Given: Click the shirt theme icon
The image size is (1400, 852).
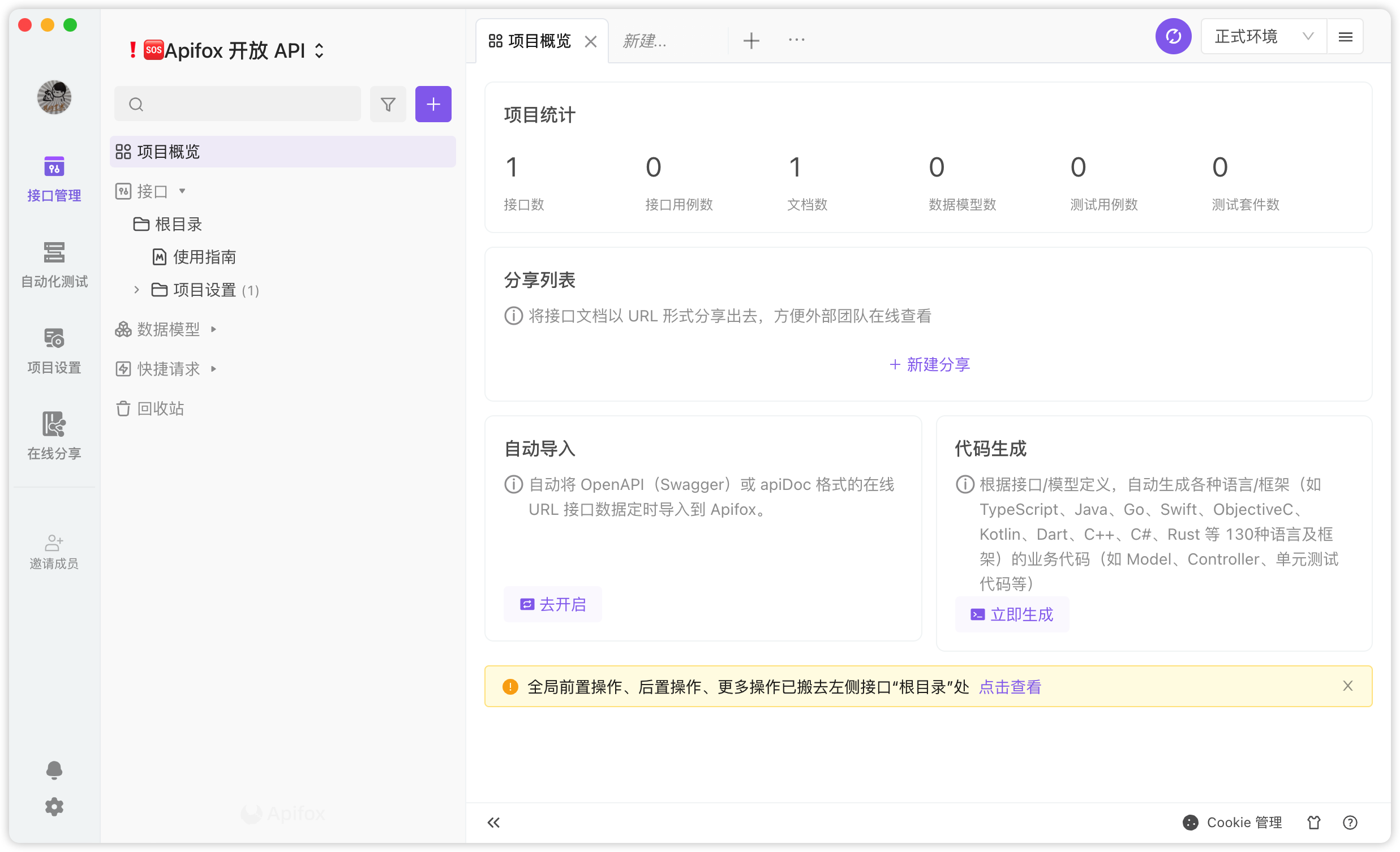Looking at the screenshot, I should pos(1313,823).
